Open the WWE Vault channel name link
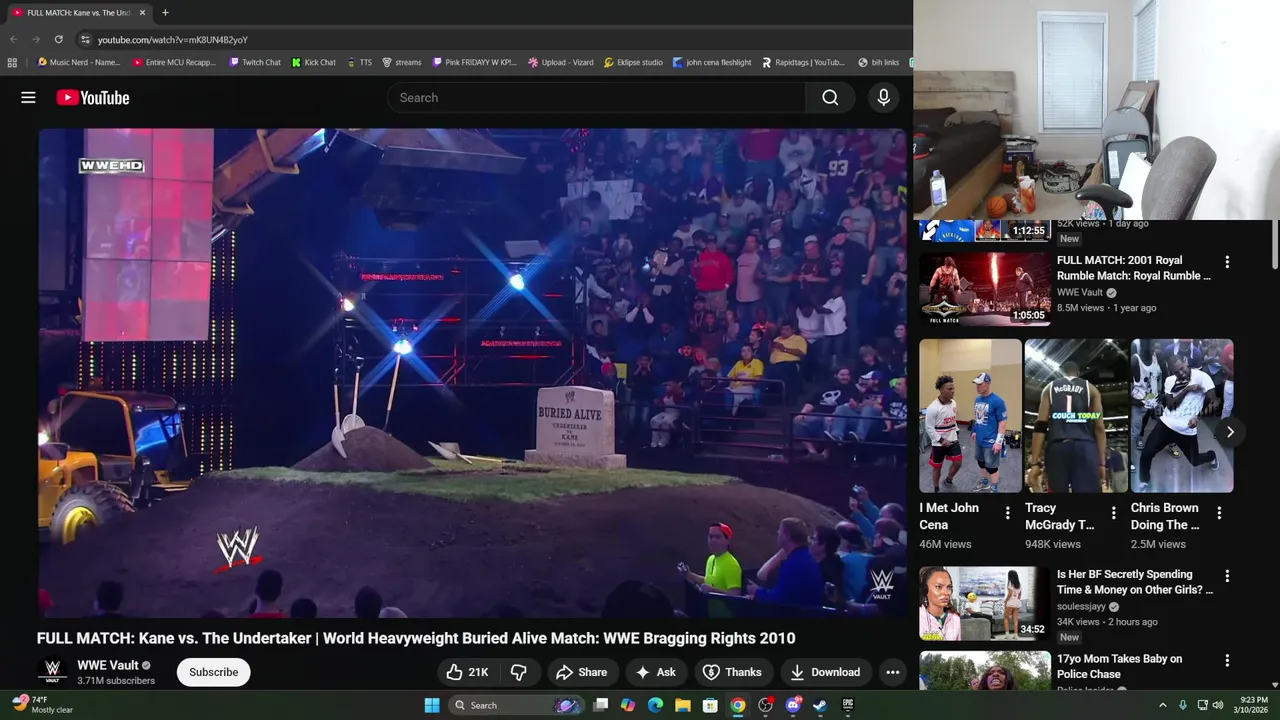This screenshot has width=1280, height=720. (108, 665)
